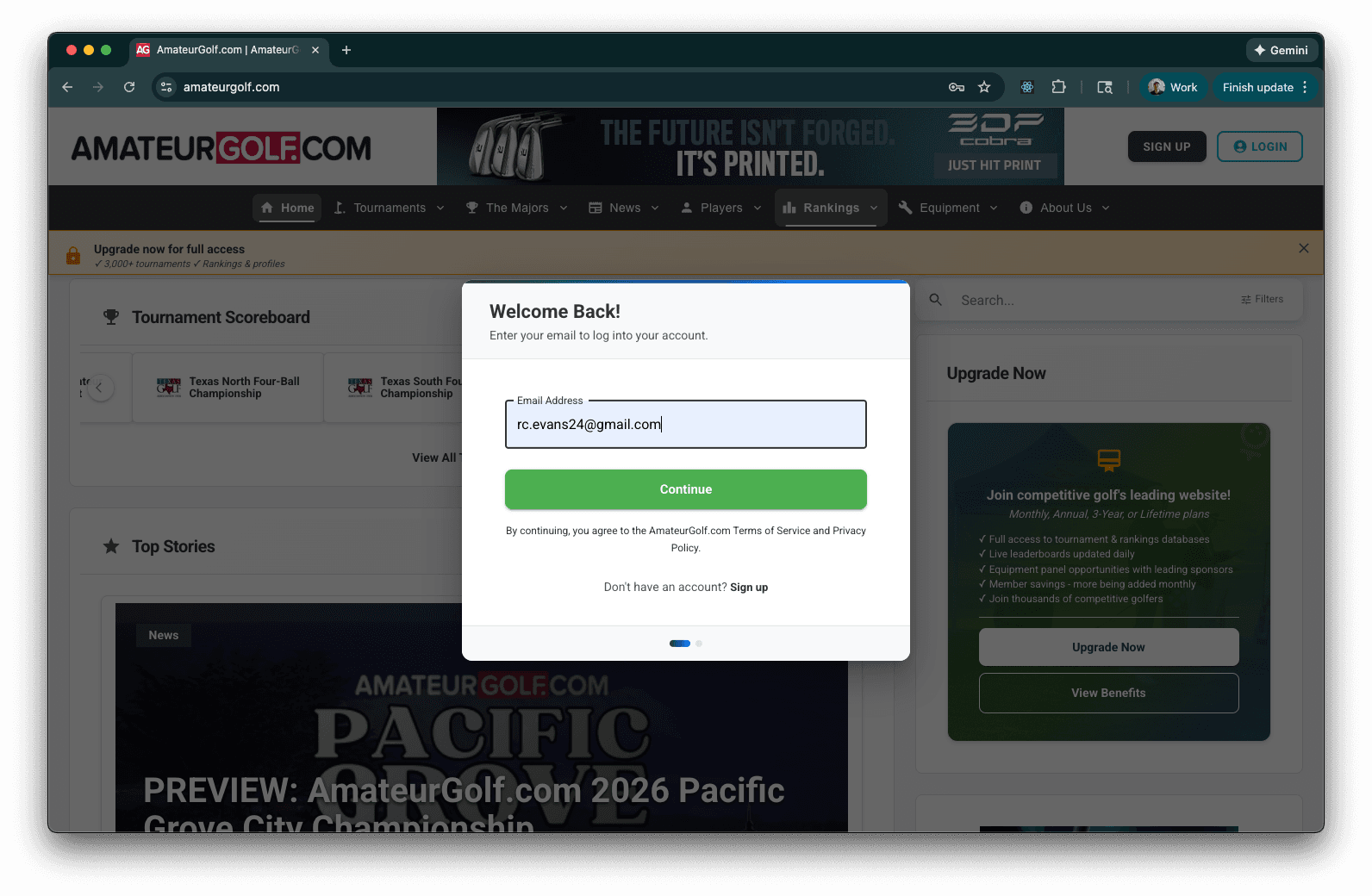Click the News tag on story
The height and width of the screenshot is (896, 1372).
tap(164, 635)
